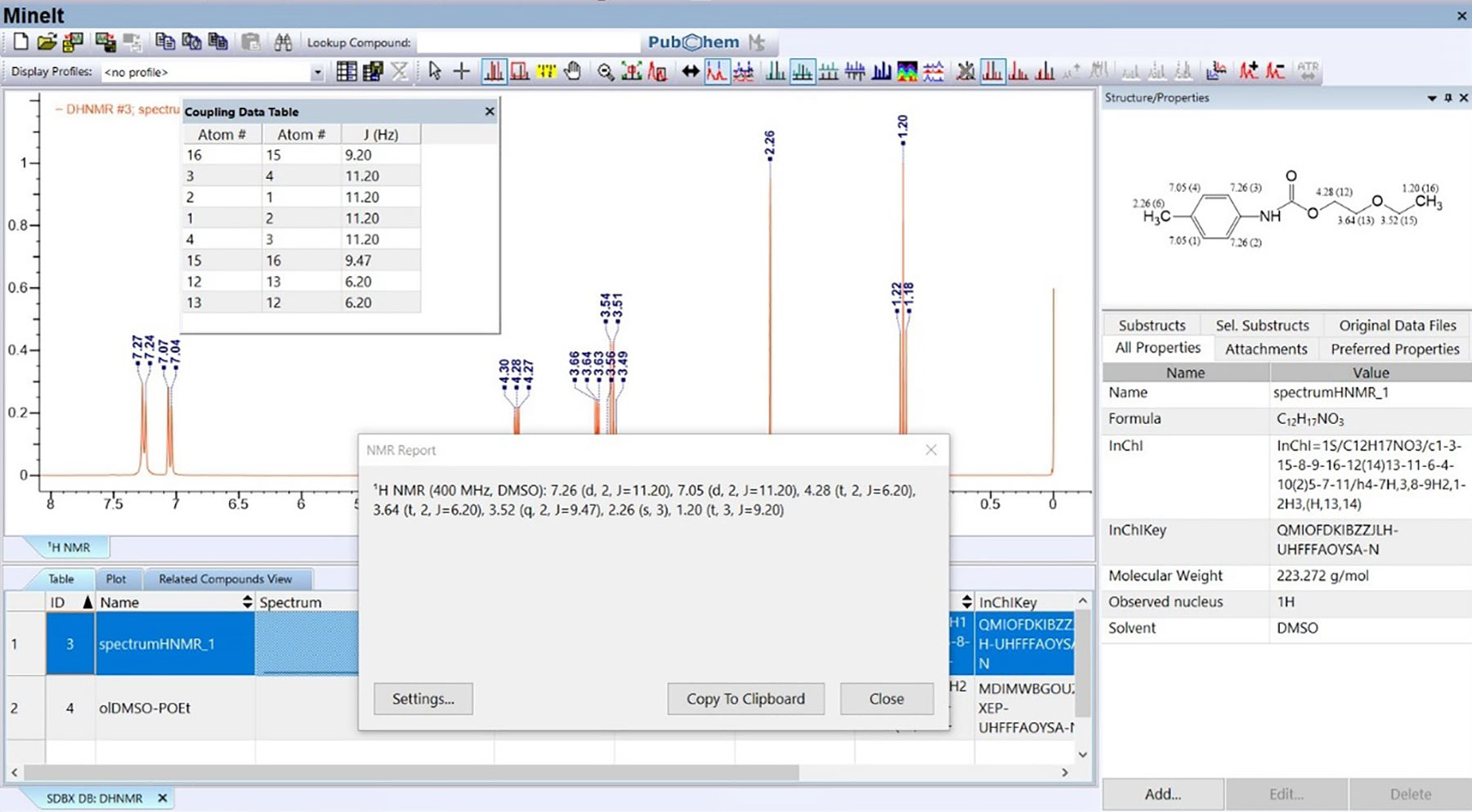Image resolution: width=1472 pixels, height=812 pixels.
Task: Select the arrow pointer tool
Action: [435, 72]
